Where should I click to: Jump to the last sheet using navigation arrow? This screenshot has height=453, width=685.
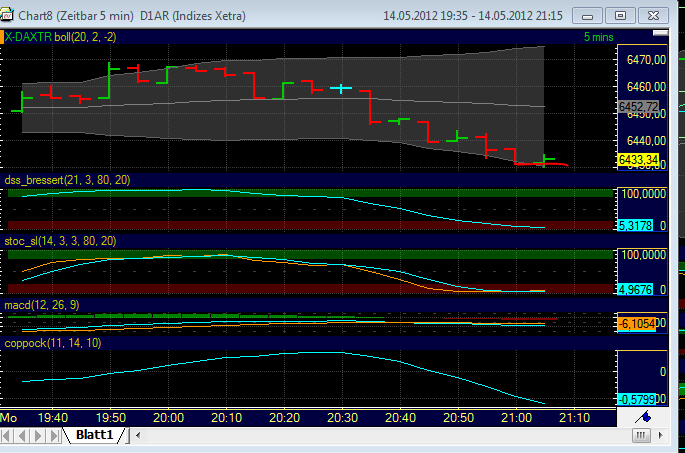click(x=55, y=435)
